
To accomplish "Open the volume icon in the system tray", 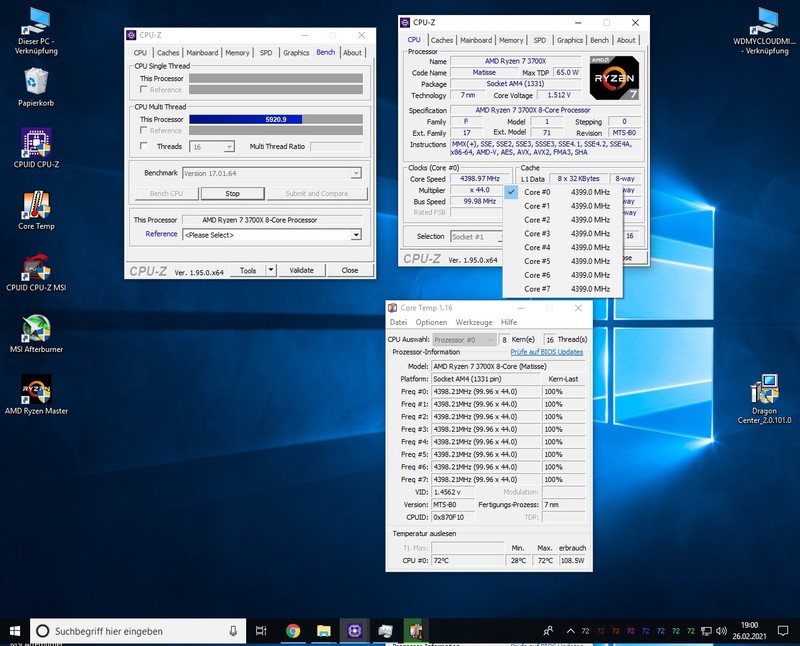I will point(721,631).
